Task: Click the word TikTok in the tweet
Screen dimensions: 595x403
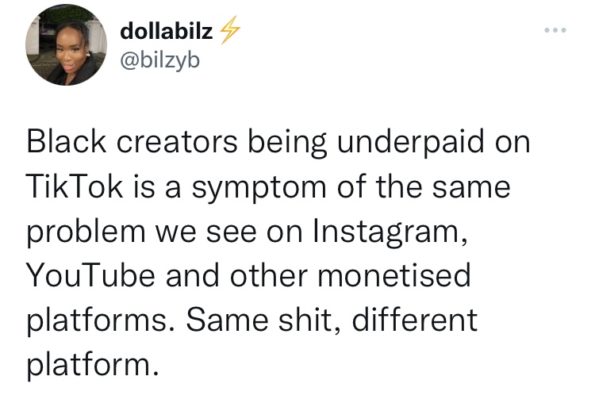Action: (75, 187)
